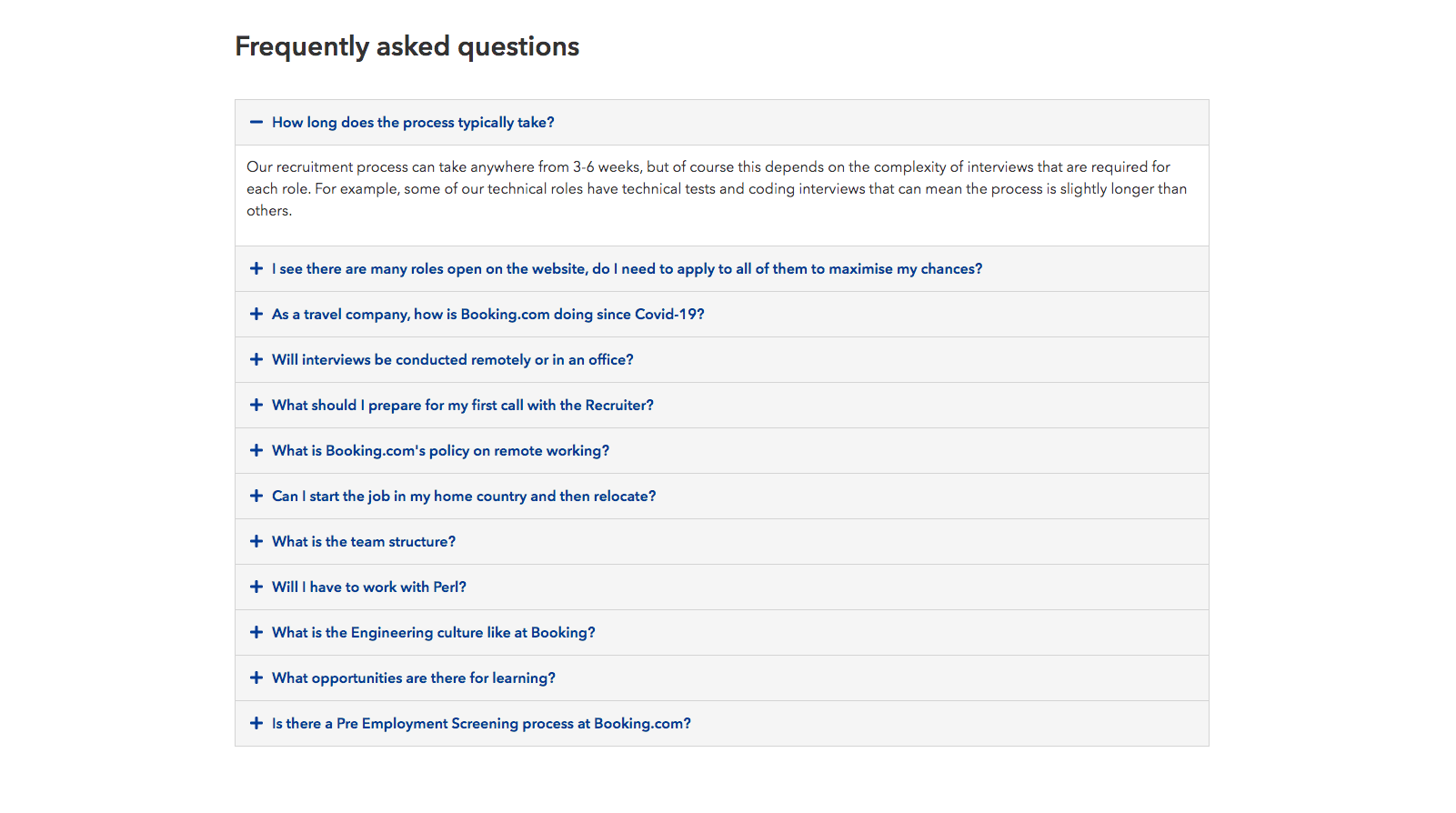Click plus icon beside 'Will interviews be conducted remotely'
Viewport: 1456px width, 813px height.
pos(256,359)
